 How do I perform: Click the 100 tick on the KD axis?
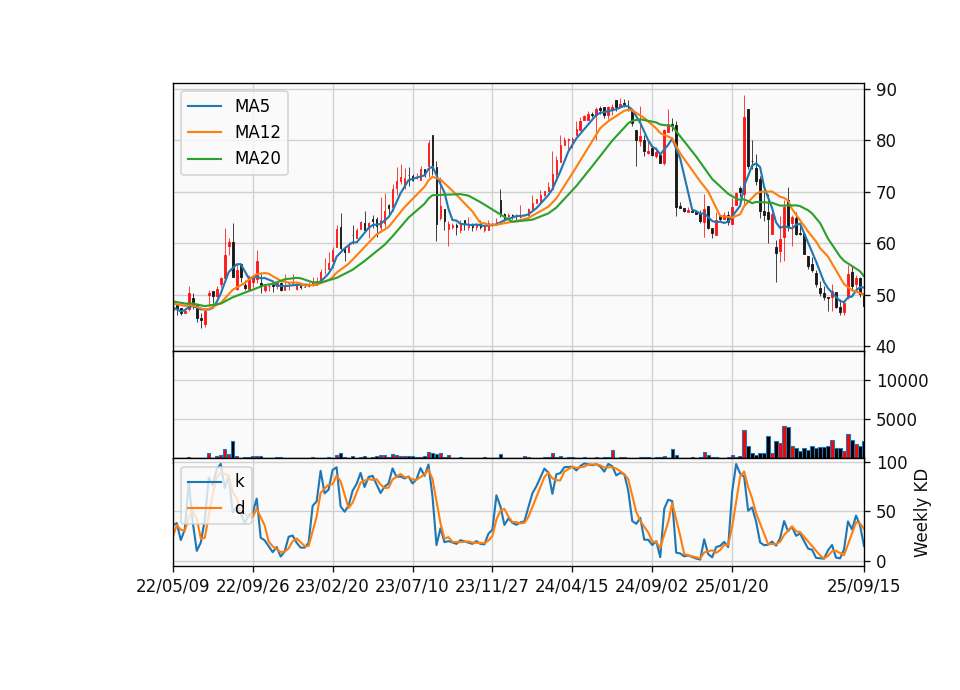coord(892,463)
